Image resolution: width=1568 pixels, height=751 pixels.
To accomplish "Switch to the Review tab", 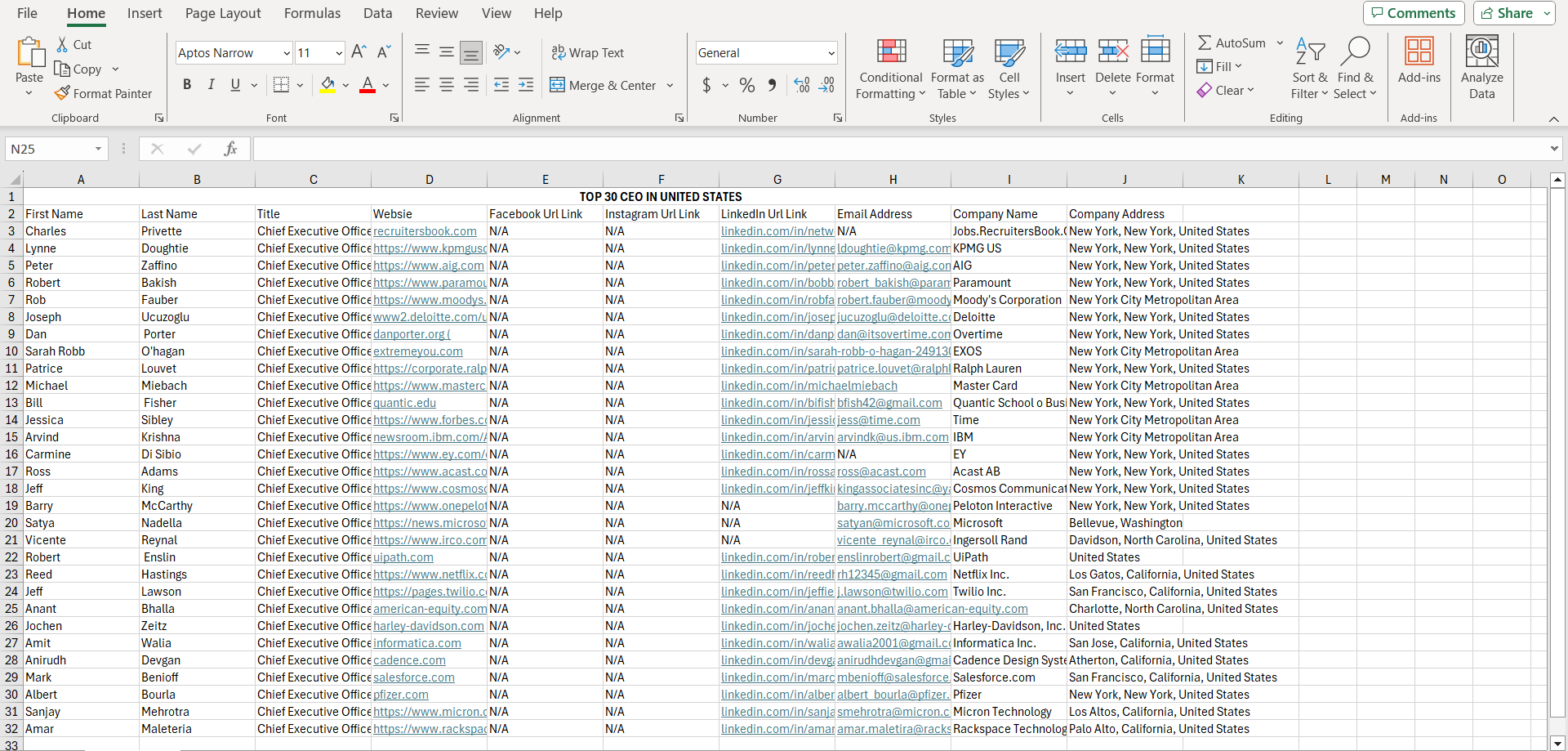I will 437,13.
